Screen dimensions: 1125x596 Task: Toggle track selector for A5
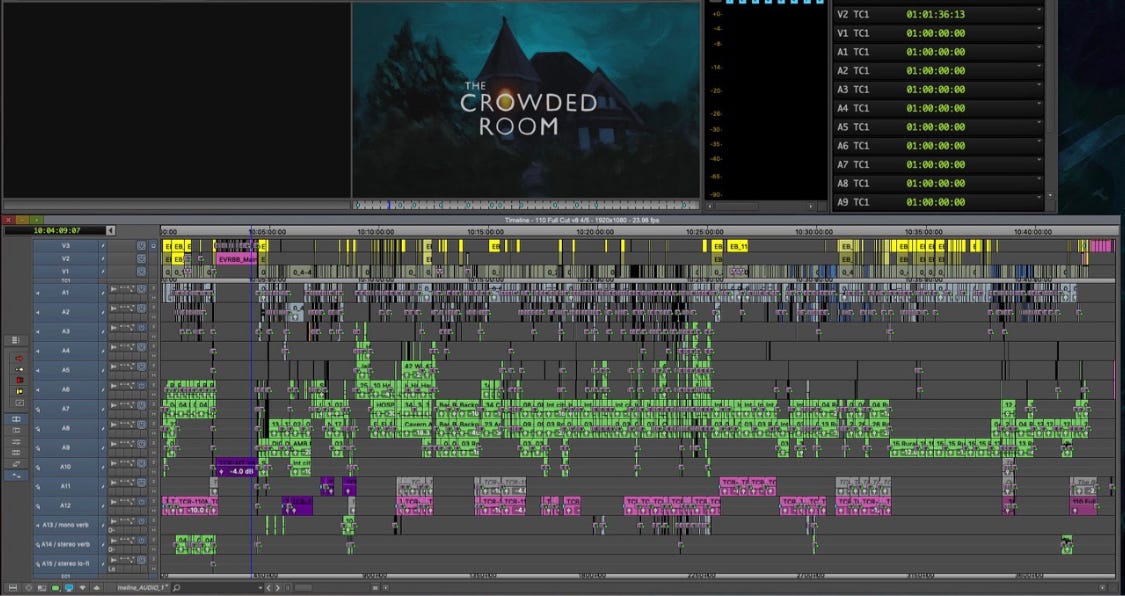click(65, 370)
